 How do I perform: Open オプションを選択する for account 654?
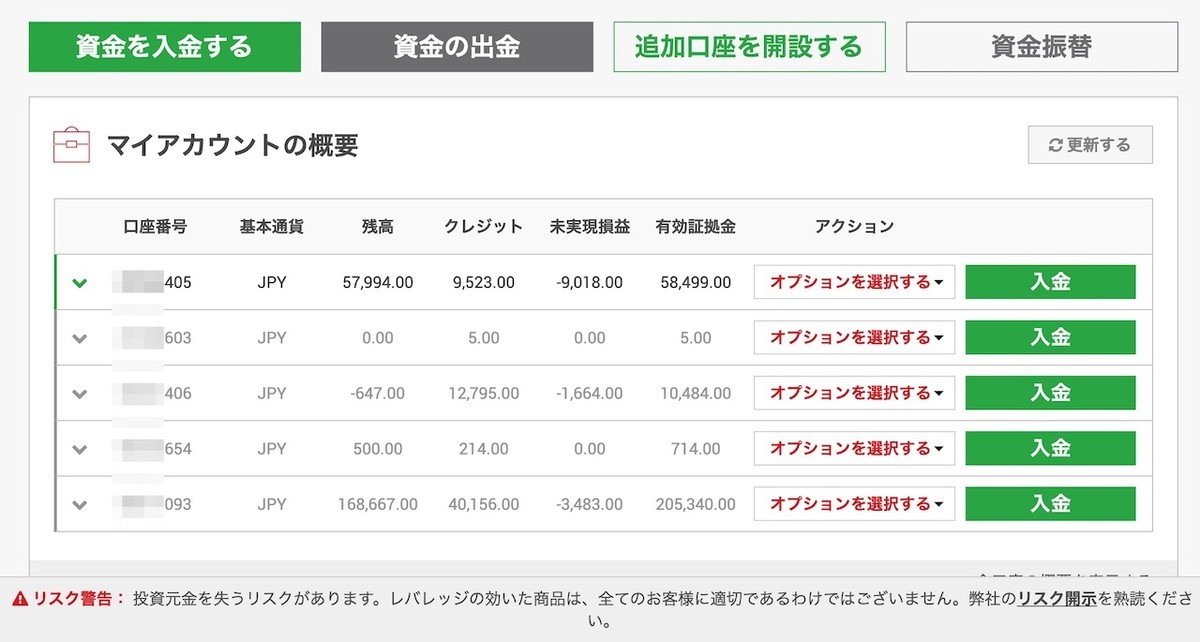point(855,448)
